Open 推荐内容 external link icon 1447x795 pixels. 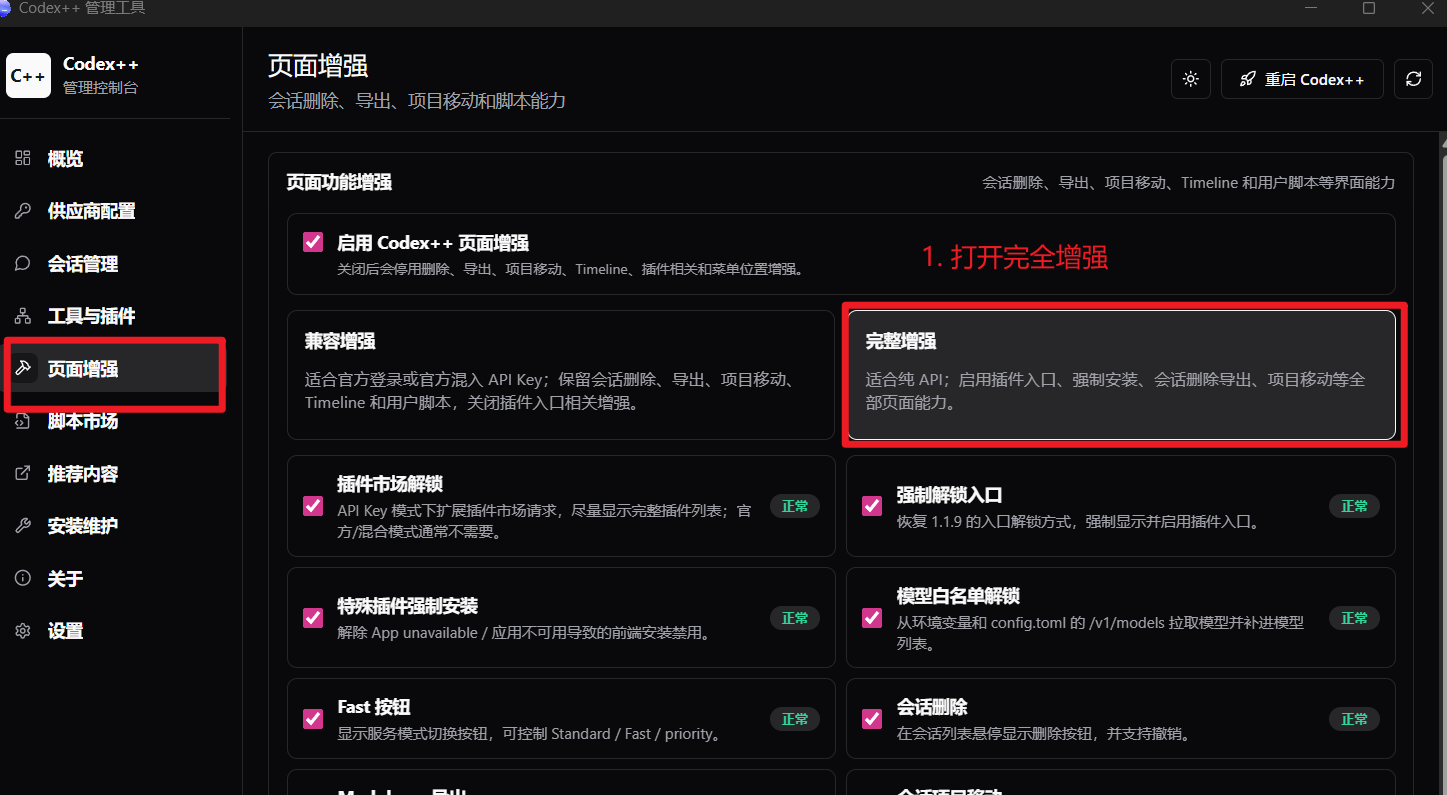click(x=23, y=473)
